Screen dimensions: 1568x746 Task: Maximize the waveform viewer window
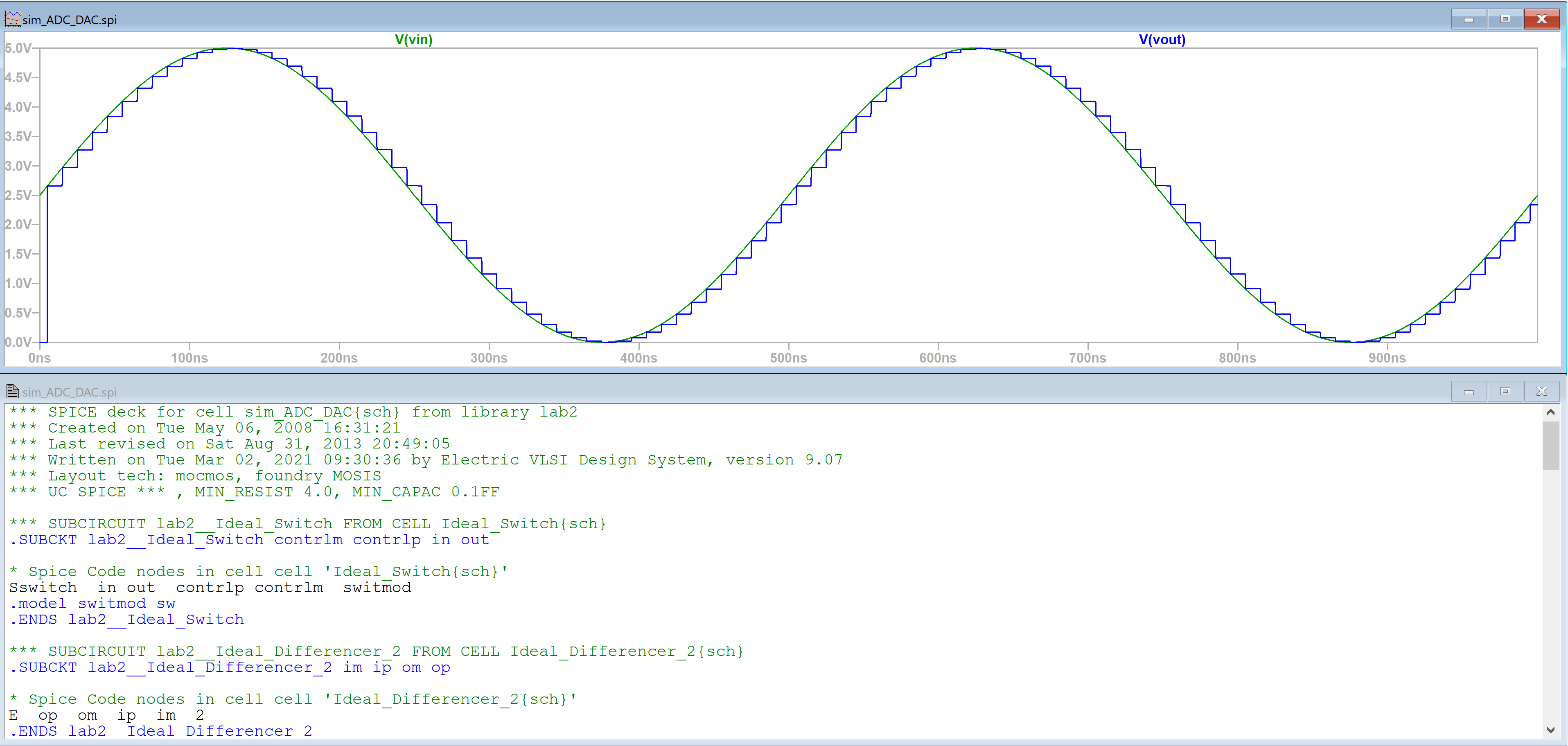point(1505,19)
